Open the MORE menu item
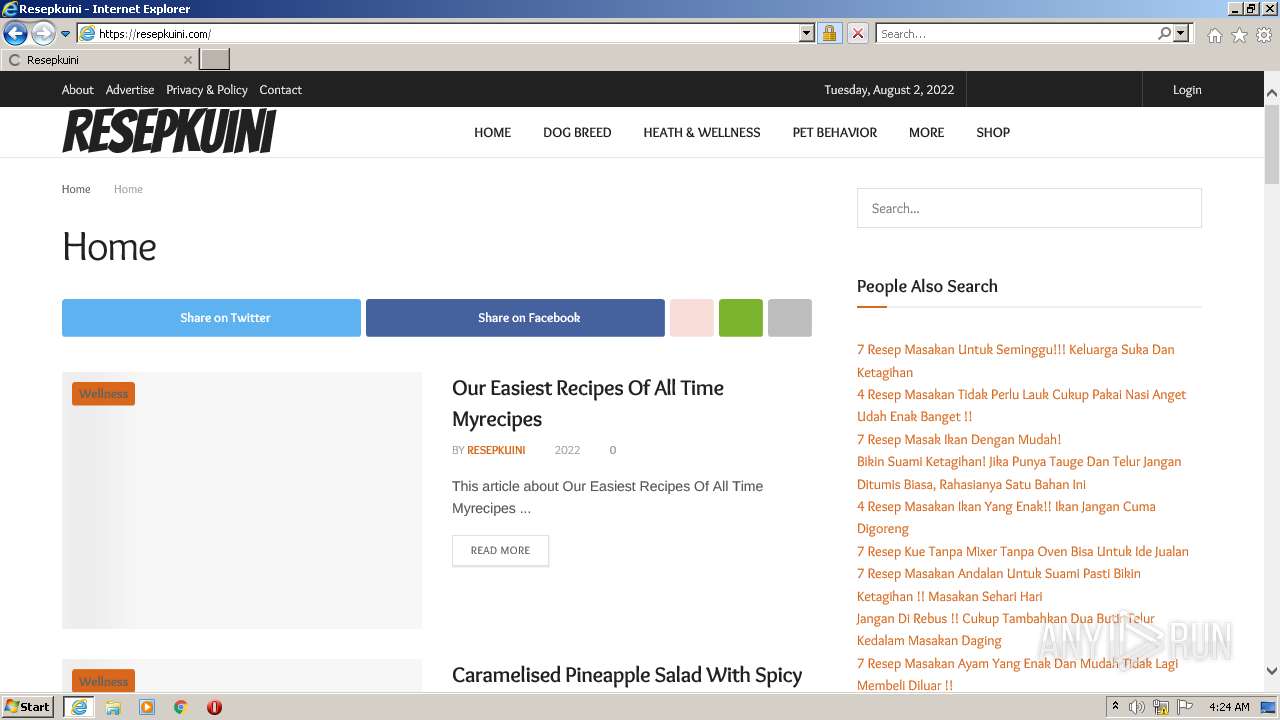 coord(926,132)
